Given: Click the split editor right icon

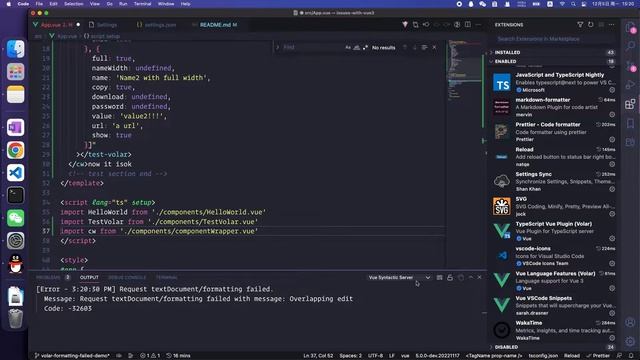Looking at the screenshot, I should coord(468,25).
